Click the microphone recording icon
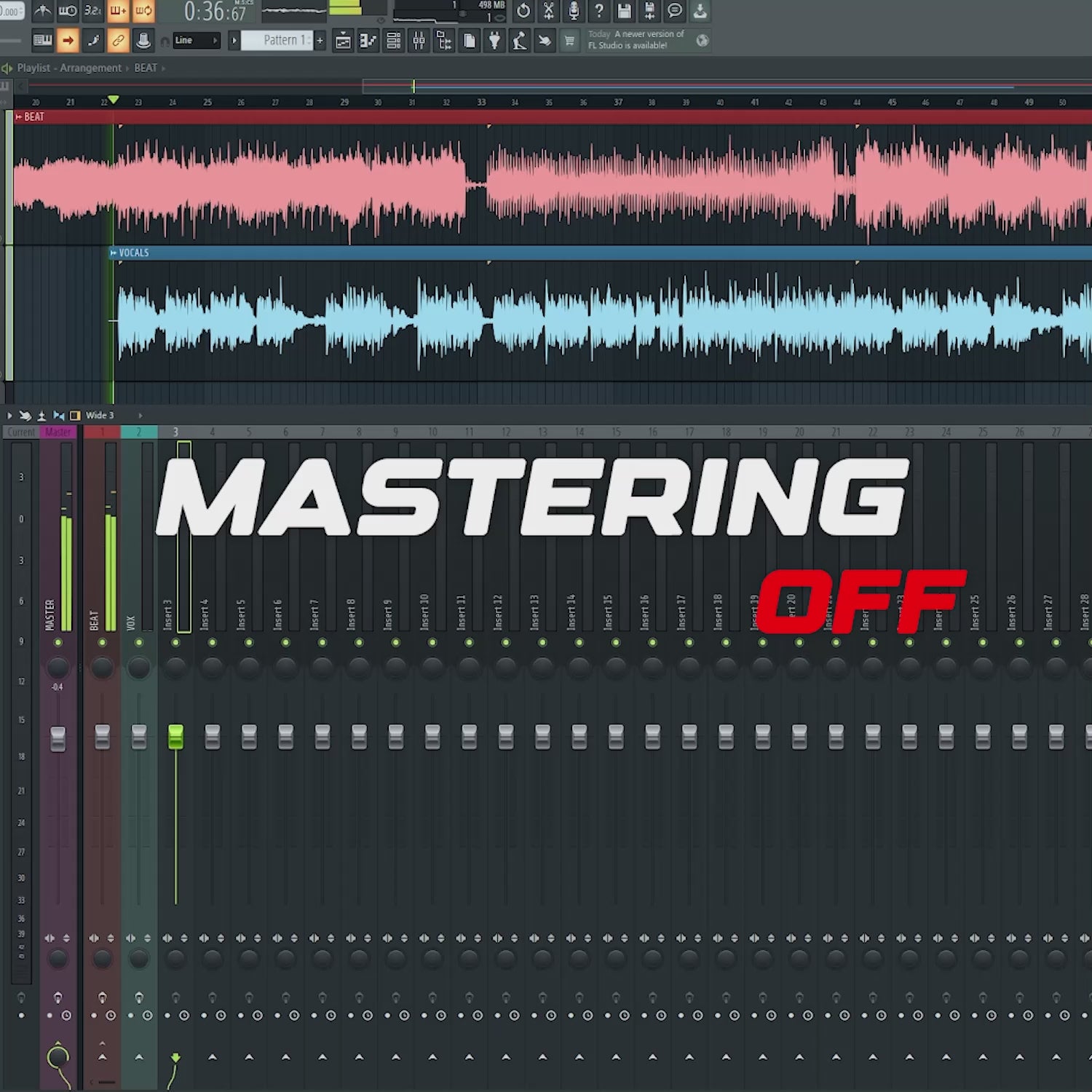Image resolution: width=1092 pixels, height=1092 pixels. 574,11
